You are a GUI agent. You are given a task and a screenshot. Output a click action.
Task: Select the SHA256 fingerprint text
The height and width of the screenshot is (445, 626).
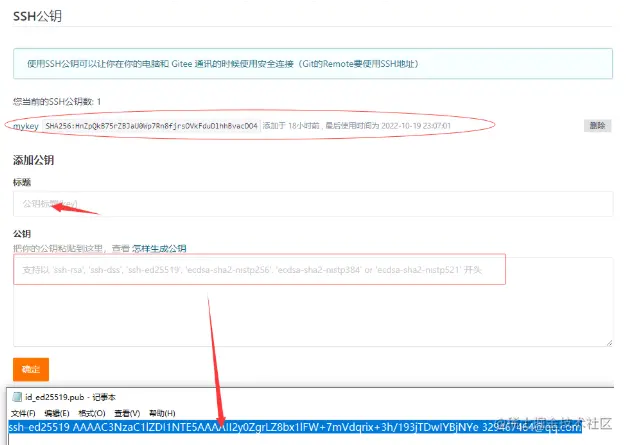click(151, 126)
